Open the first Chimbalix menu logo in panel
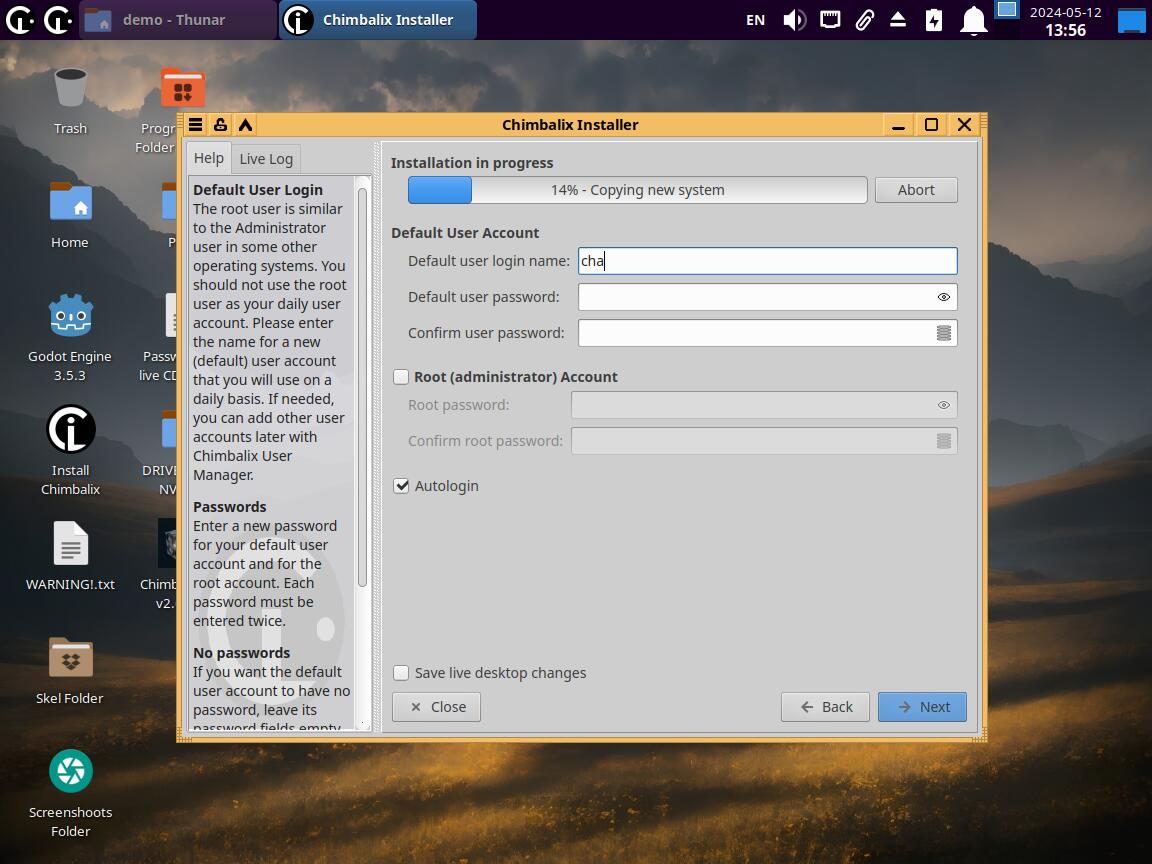 point(20,20)
